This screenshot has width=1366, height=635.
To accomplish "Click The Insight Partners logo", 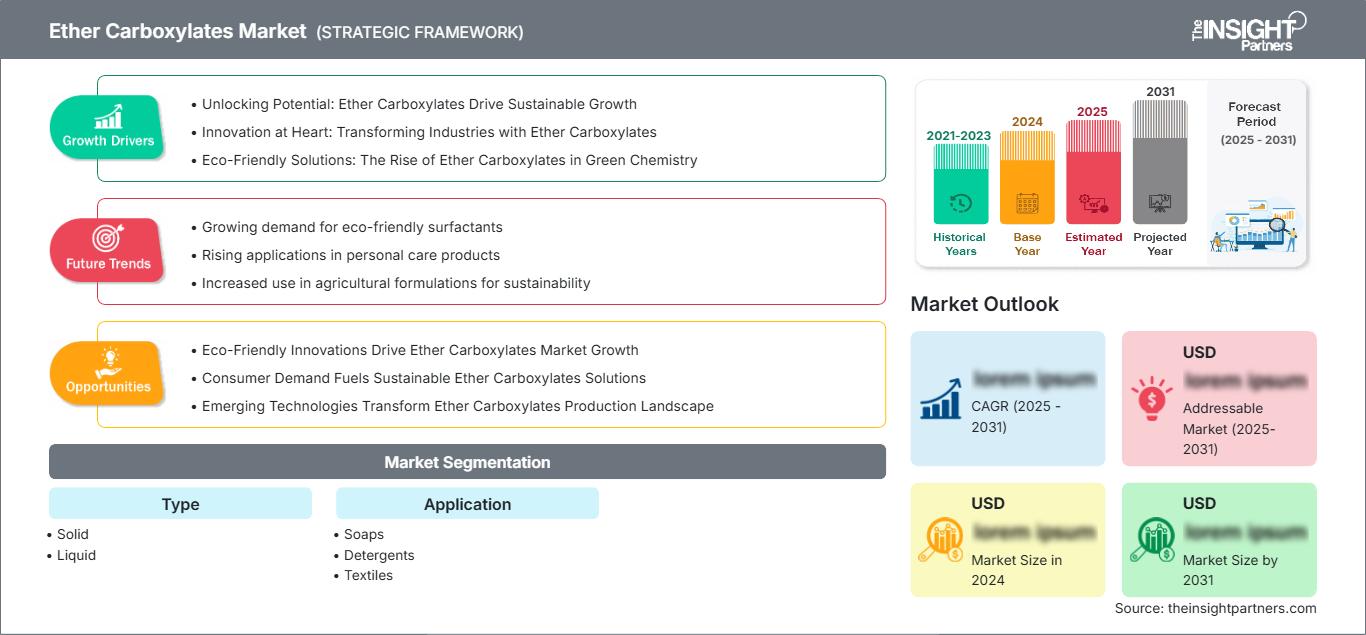I will tap(1248, 30).
